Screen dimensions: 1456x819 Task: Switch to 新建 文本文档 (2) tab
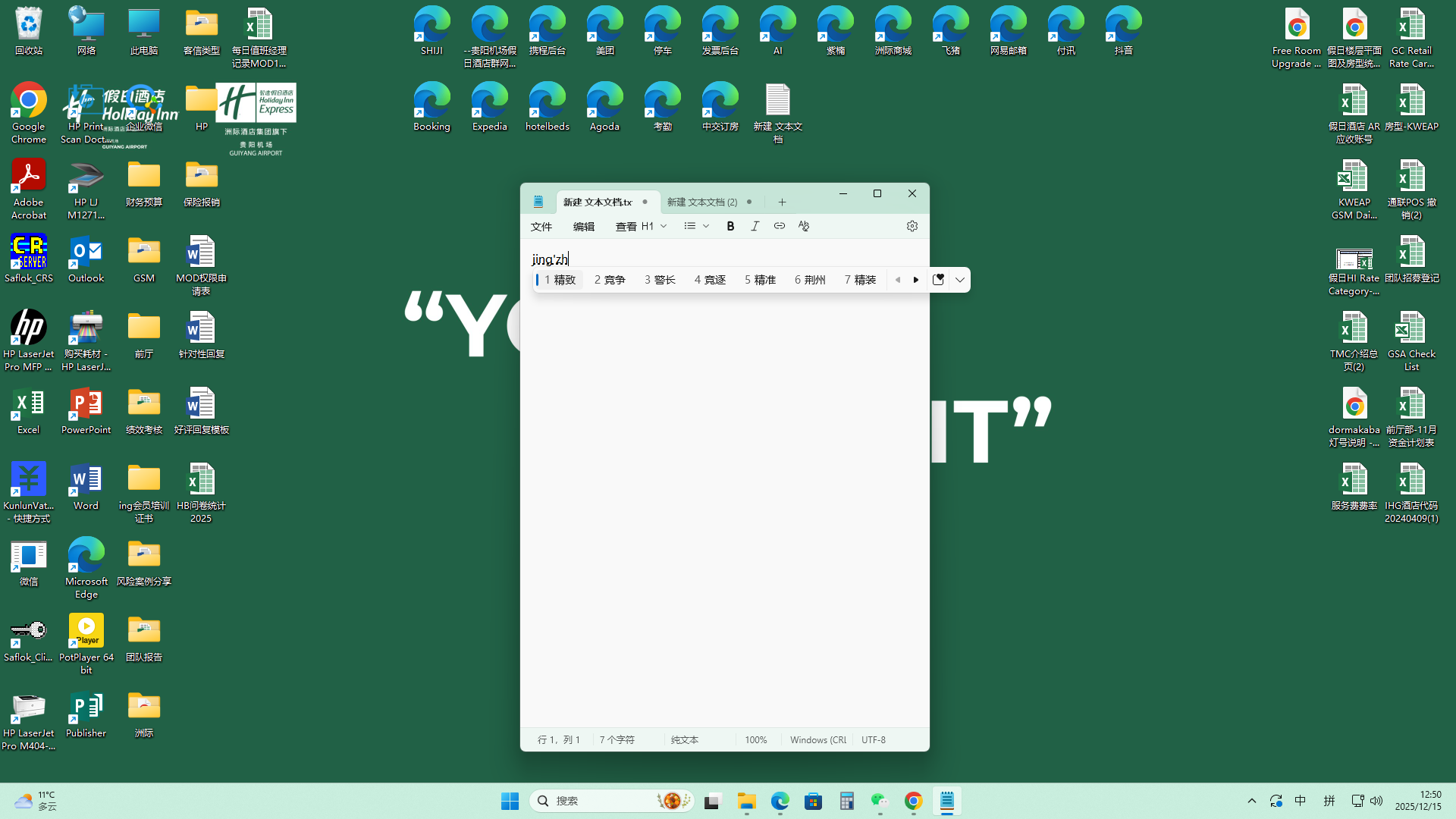(x=701, y=202)
